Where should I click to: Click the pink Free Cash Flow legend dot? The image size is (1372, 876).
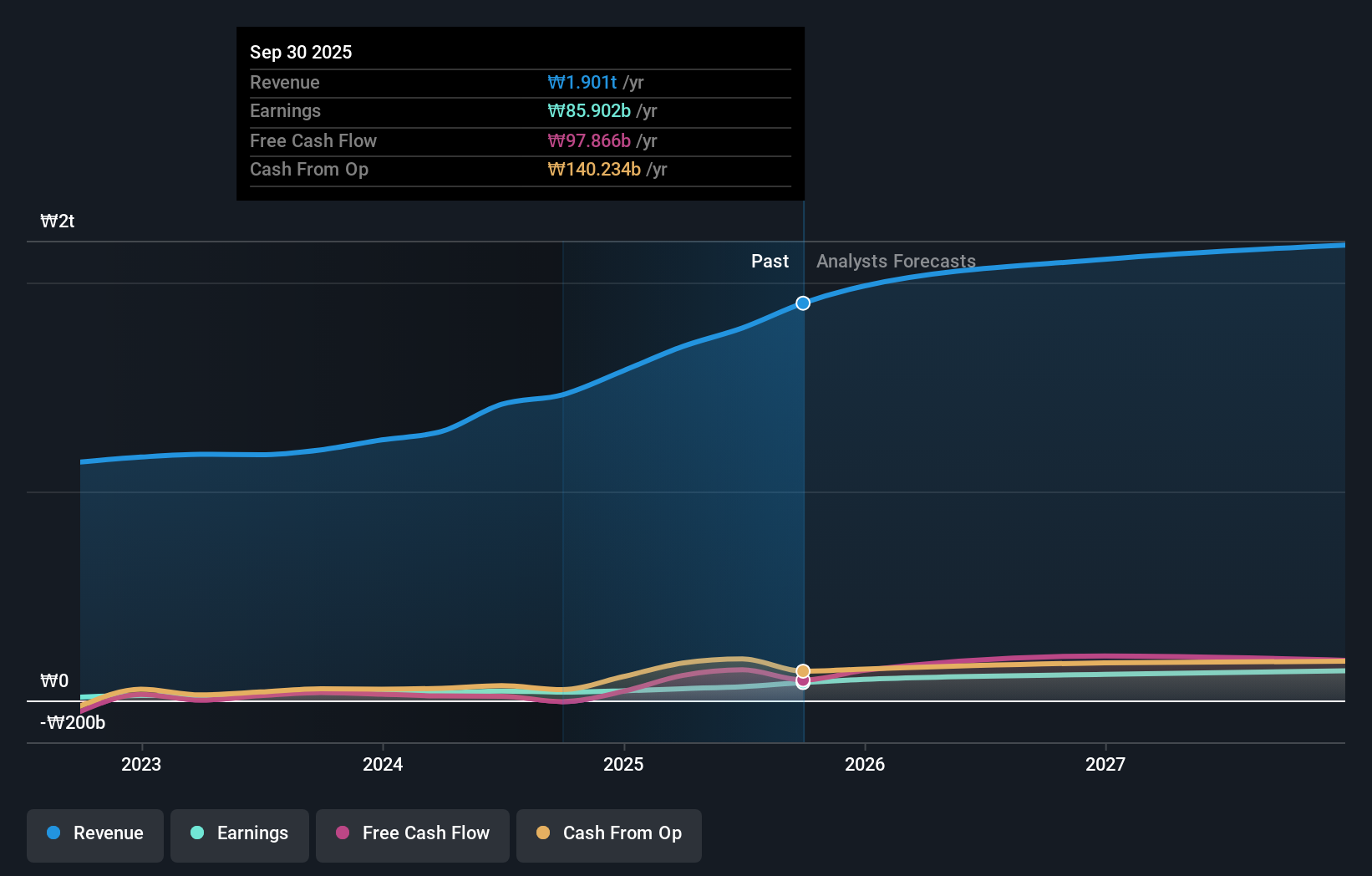(343, 833)
